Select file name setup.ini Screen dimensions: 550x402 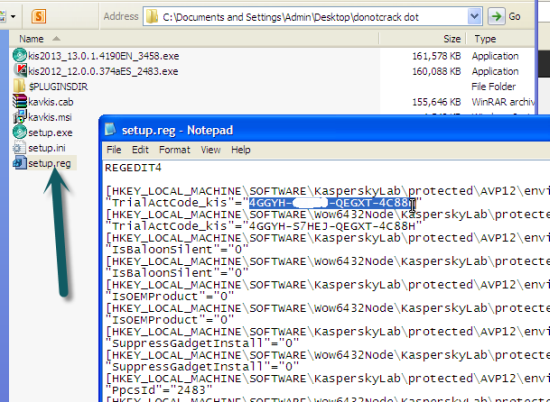(47, 148)
